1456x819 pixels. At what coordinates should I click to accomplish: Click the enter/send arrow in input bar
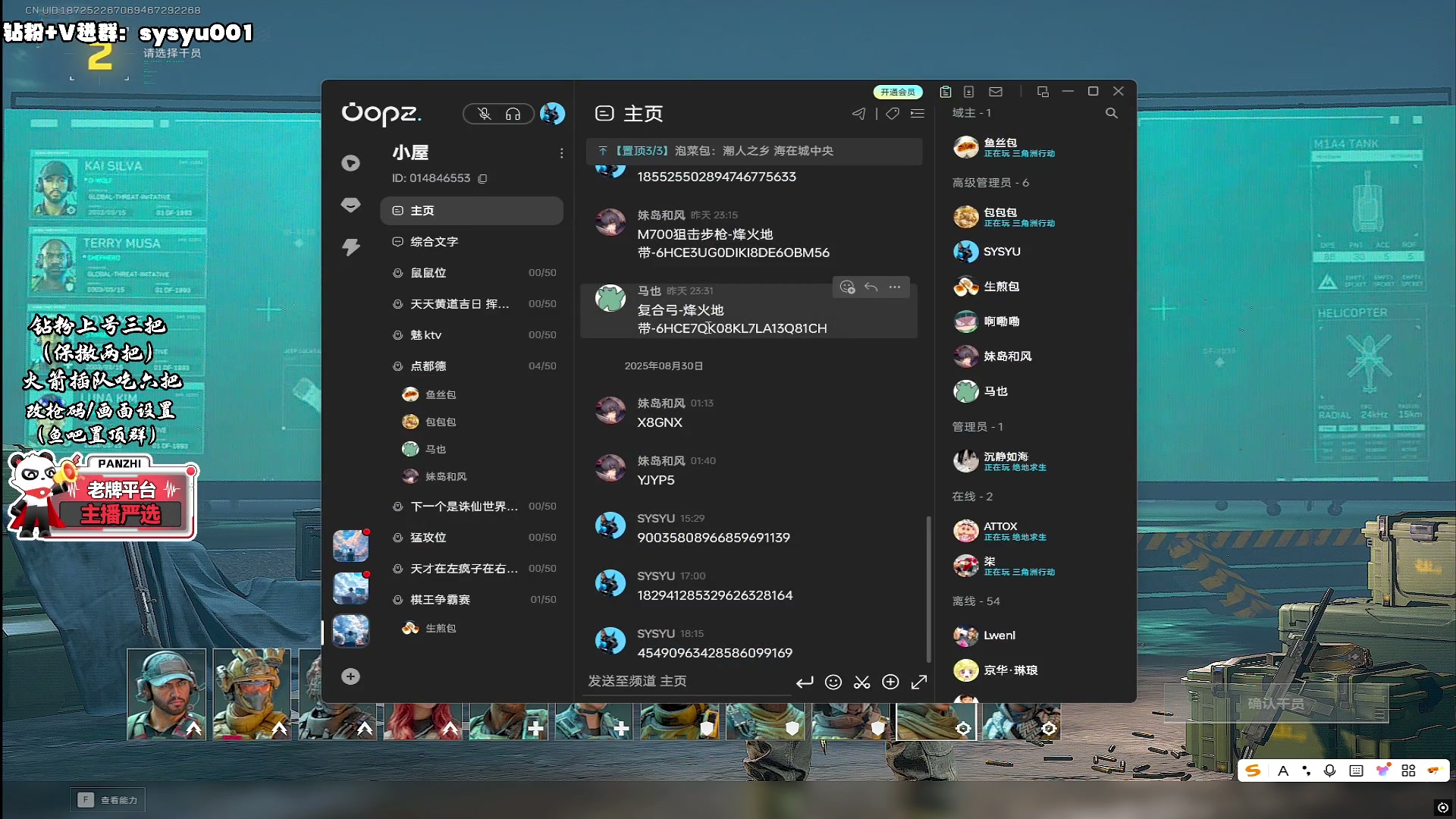pos(805,682)
